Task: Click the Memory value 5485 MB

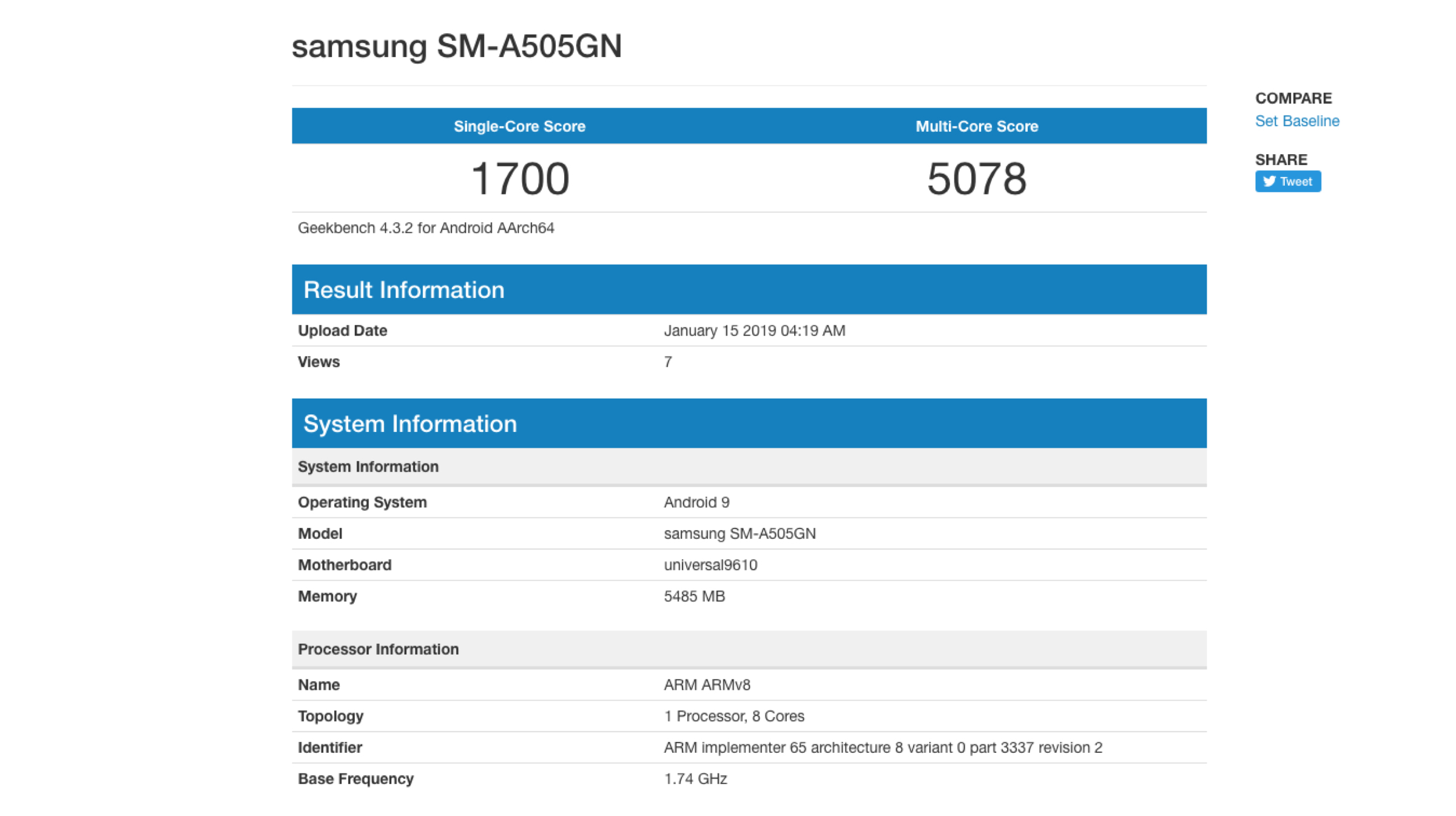Action: 694,596
